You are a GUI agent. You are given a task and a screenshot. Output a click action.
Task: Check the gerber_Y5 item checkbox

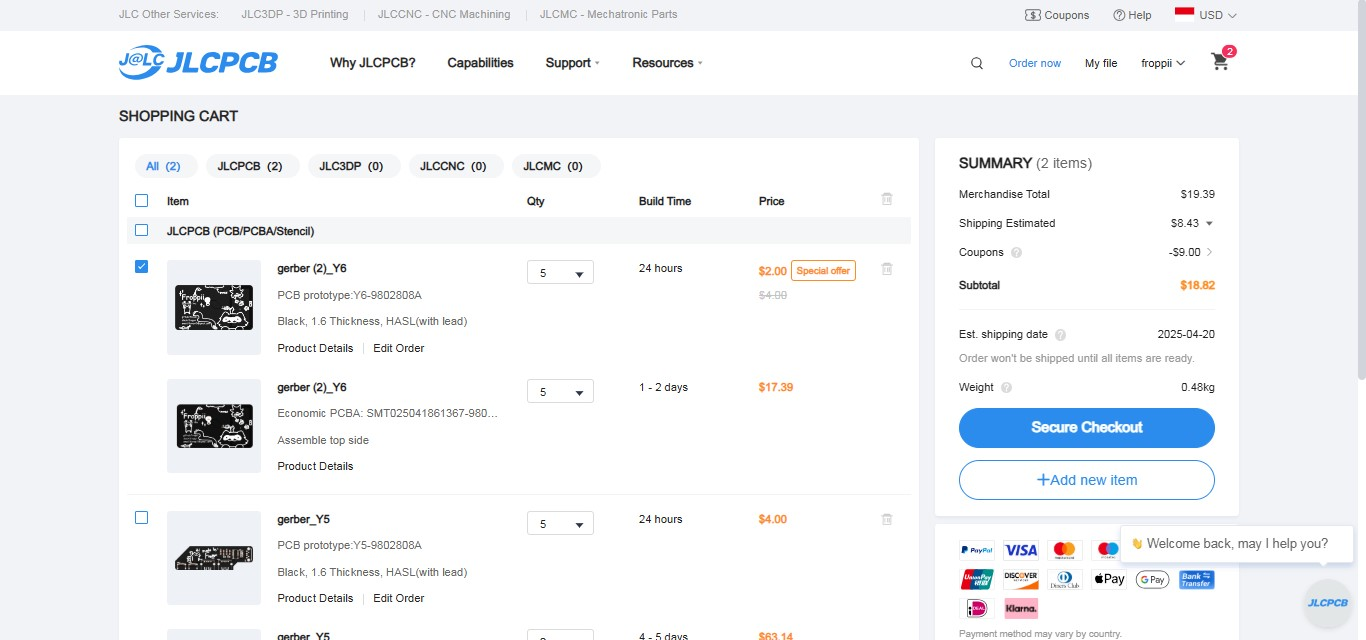(141, 517)
